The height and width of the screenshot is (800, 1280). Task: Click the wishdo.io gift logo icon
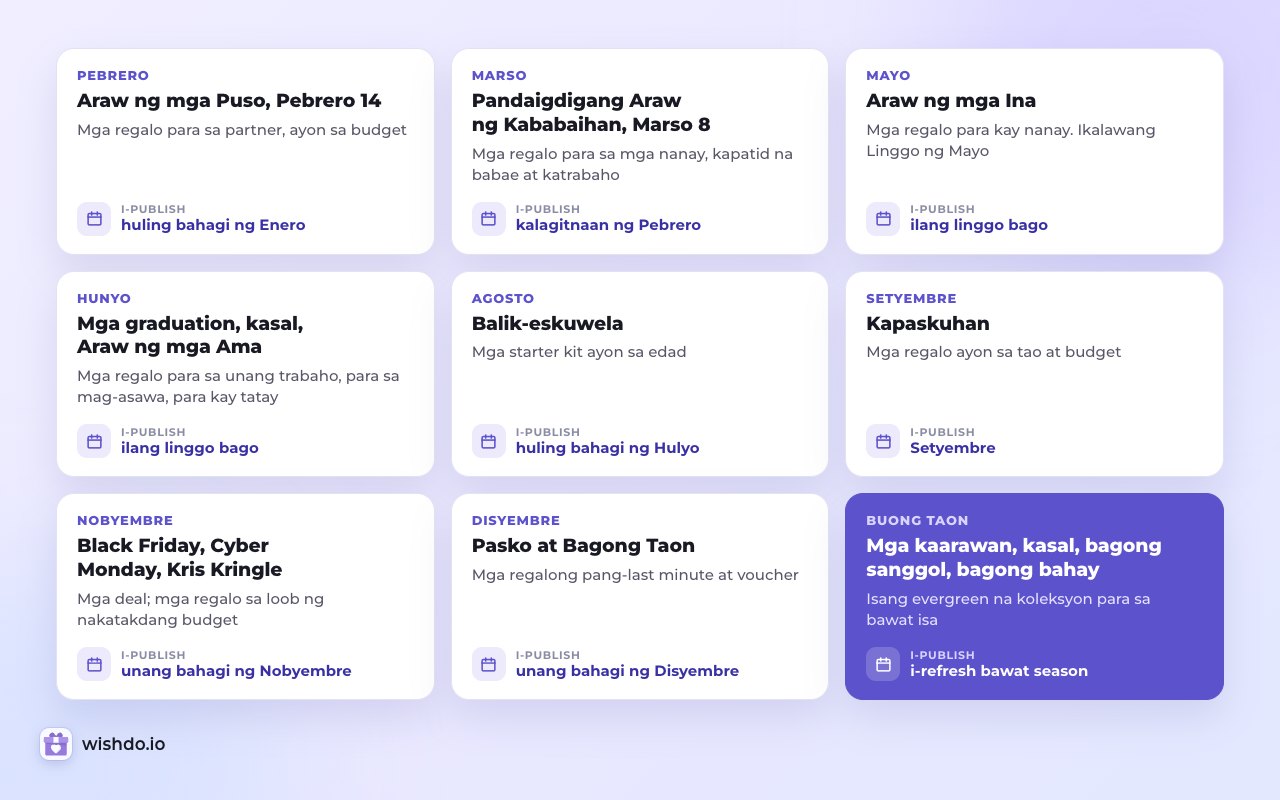click(x=56, y=744)
